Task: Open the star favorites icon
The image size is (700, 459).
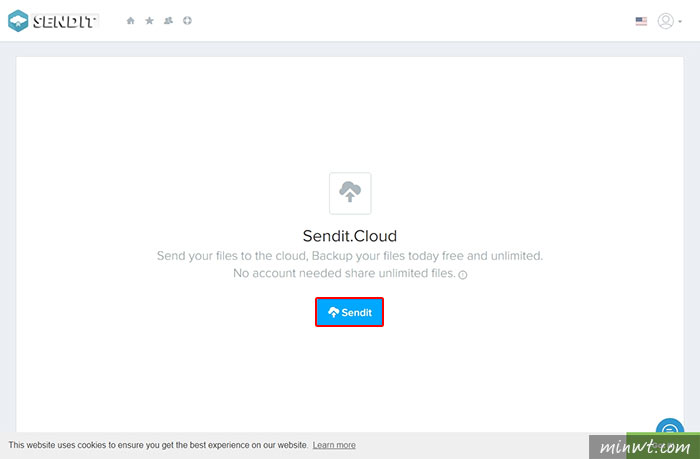Action: pos(150,21)
